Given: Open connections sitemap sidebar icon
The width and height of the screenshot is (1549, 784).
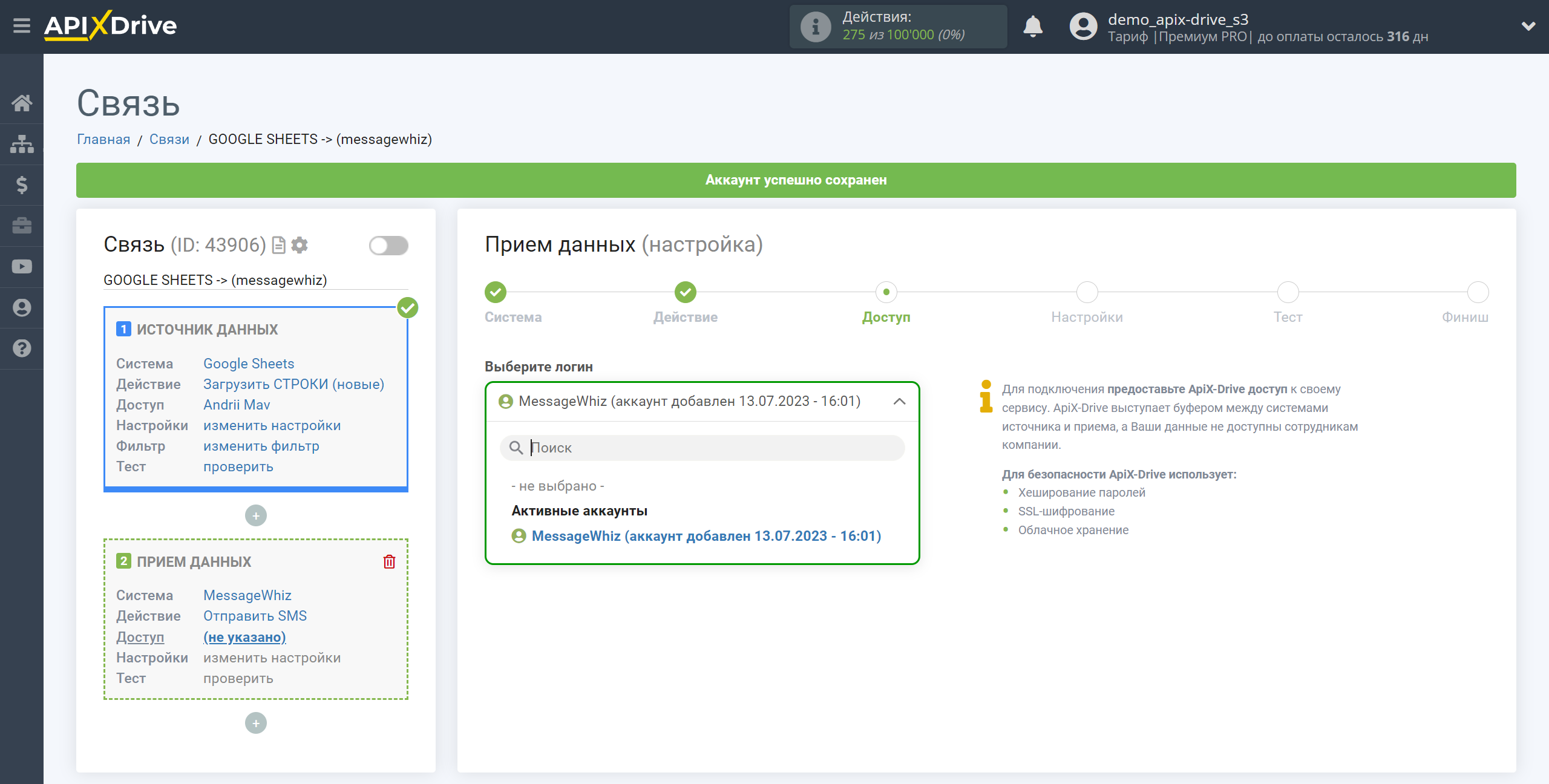Looking at the screenshot, I should [22, 144].
